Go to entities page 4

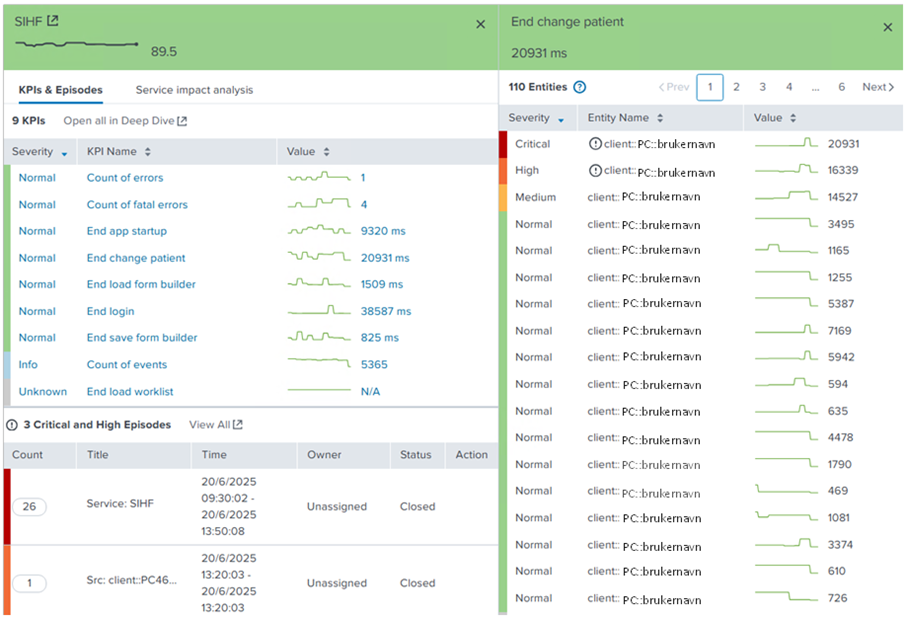click(x=789, y=87)
